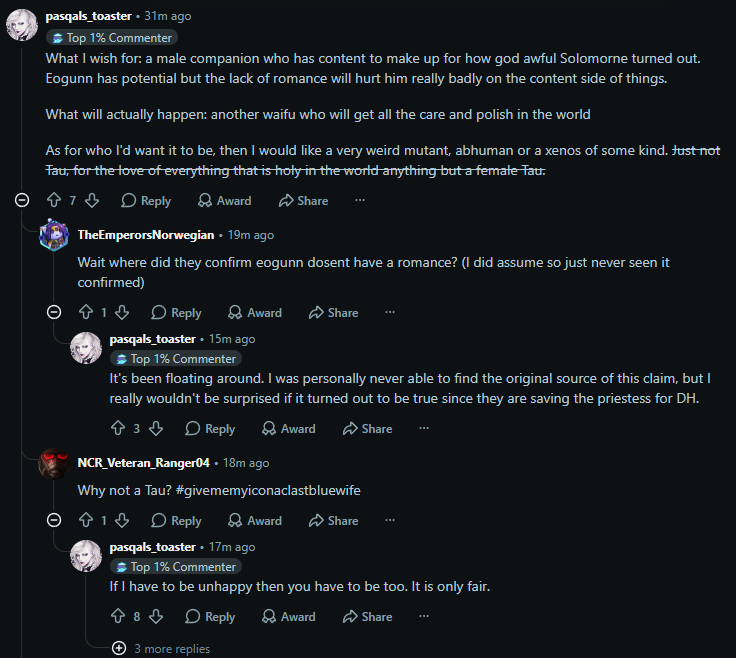Image resolution: width=736 pixels, height=658 pixels.
Task: Upvote TheEmperorsNorwegian's comment
Action: coord(86,313)
